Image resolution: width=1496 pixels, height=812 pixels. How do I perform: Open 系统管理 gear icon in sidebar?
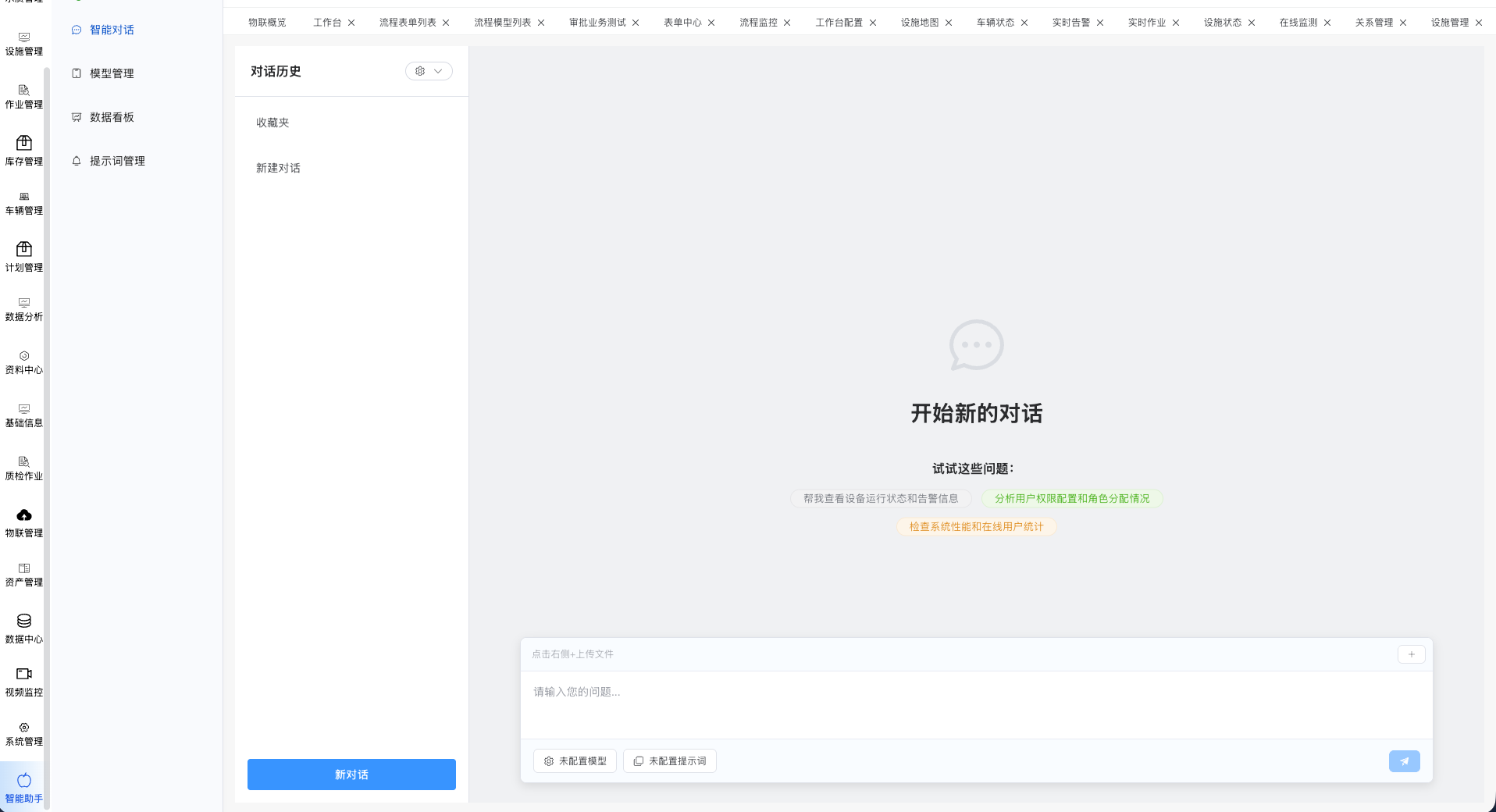point(24,734)
